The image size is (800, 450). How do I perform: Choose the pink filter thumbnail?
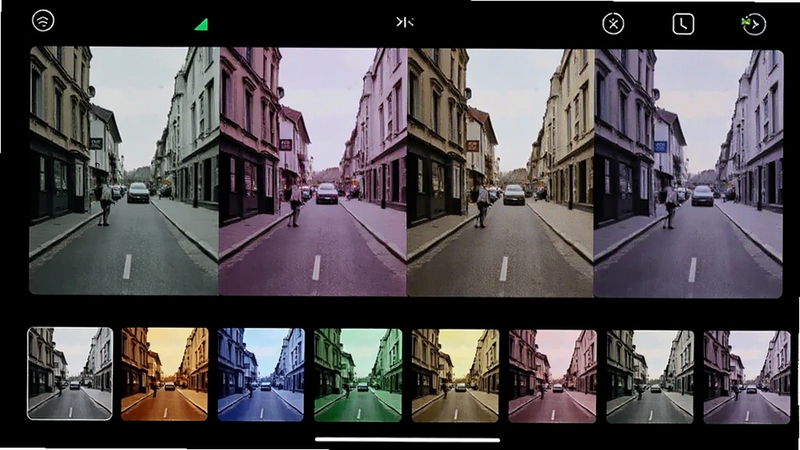553,376
